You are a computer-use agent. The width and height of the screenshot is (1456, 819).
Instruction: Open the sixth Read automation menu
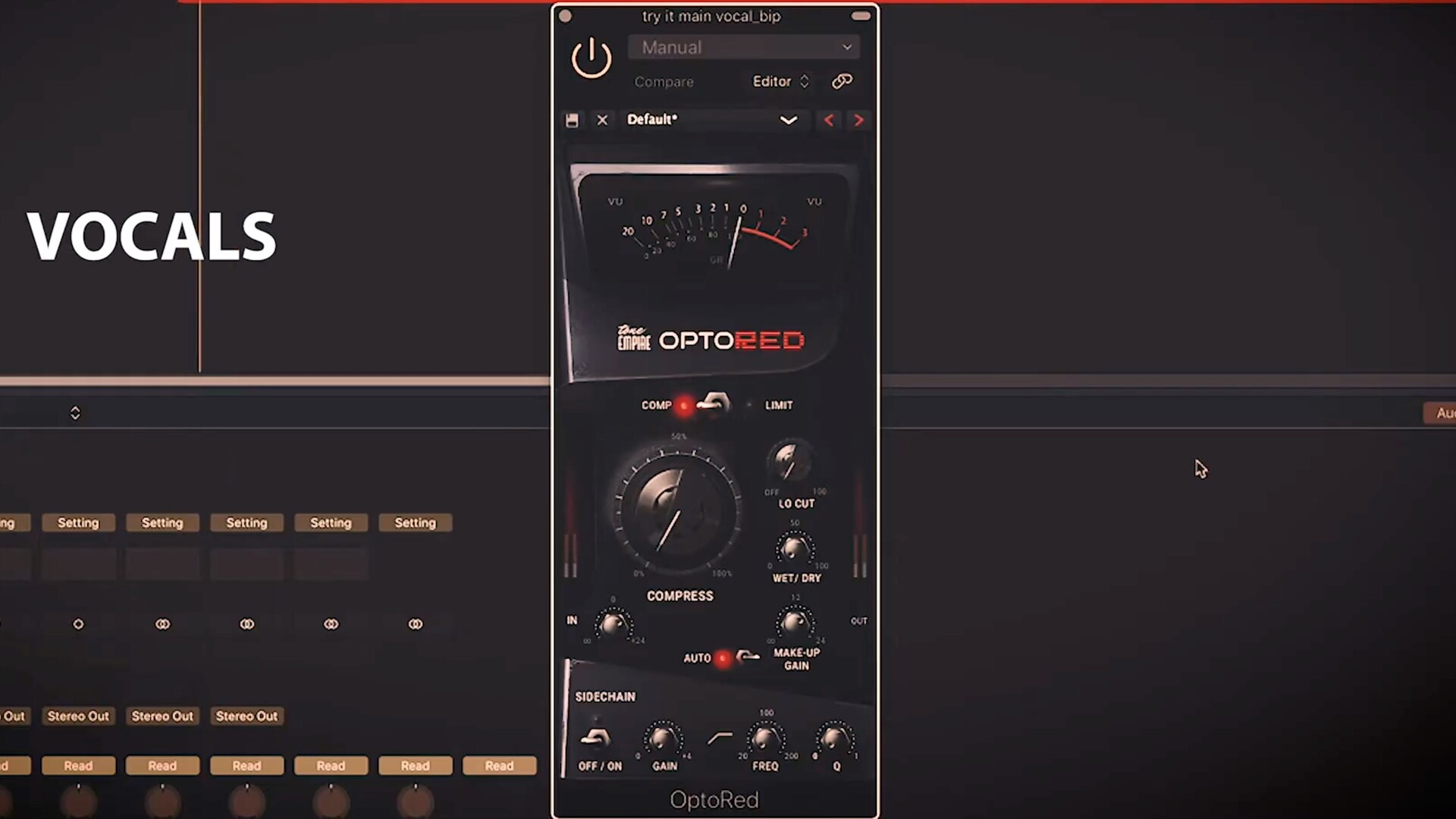pyautogui.click(x=499, y=766)
